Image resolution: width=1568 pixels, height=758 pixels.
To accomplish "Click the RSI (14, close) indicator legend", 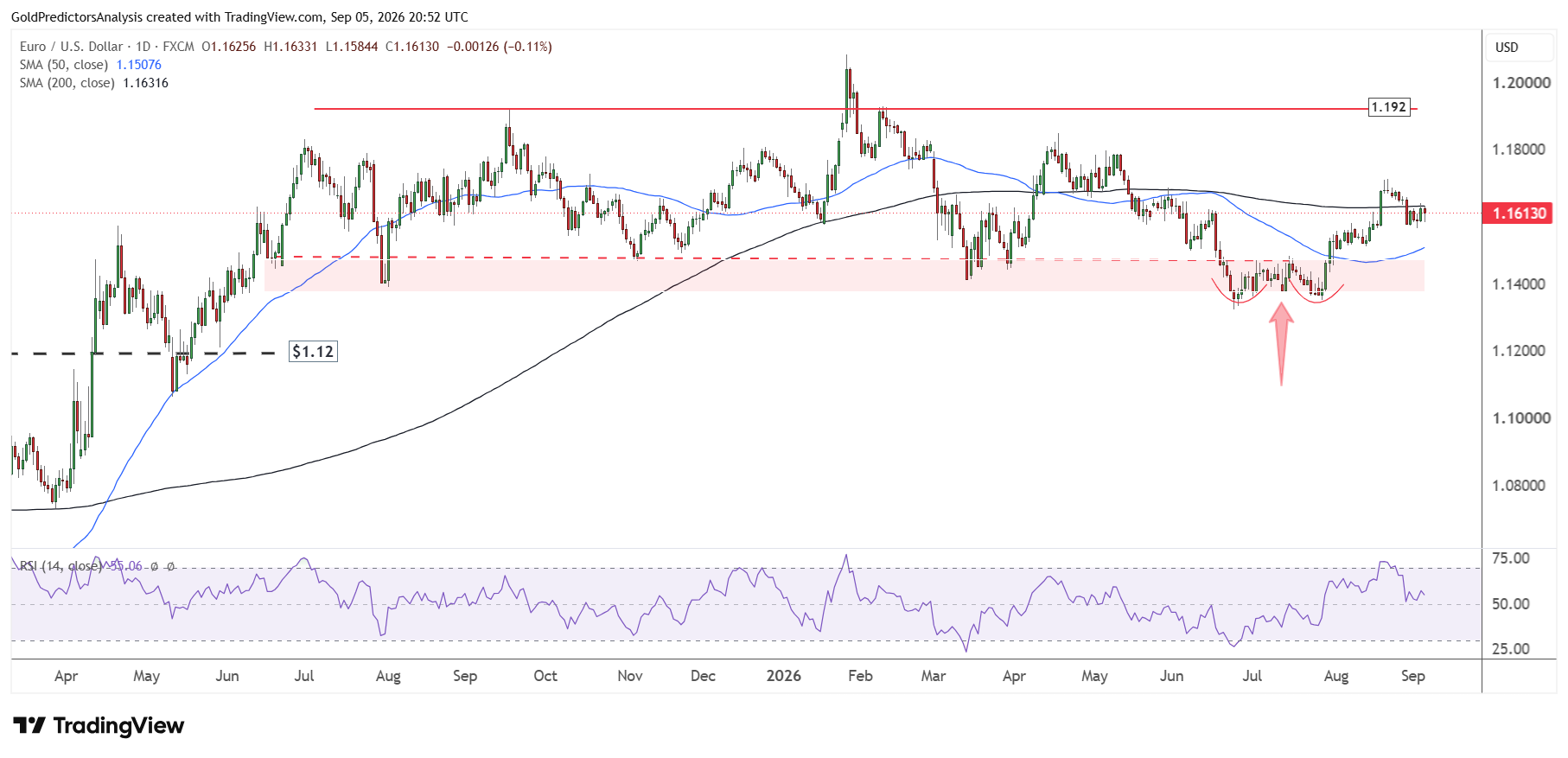I will 61,566.
